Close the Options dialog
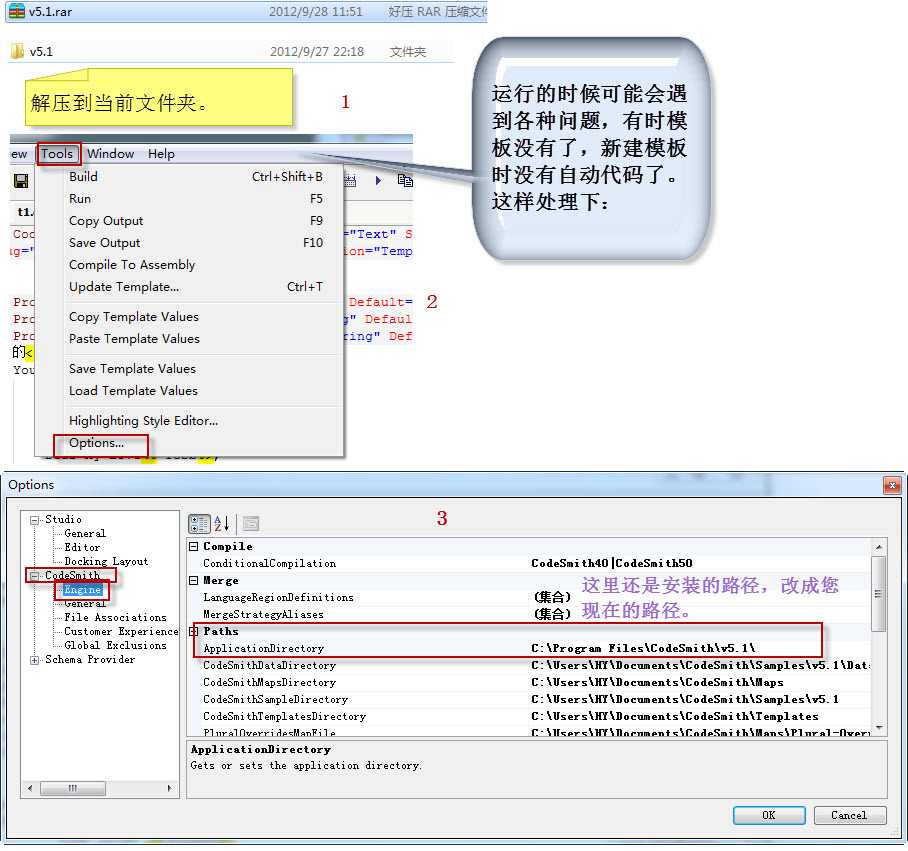This screenshot has width=908, height=851. tap(892, 485)
